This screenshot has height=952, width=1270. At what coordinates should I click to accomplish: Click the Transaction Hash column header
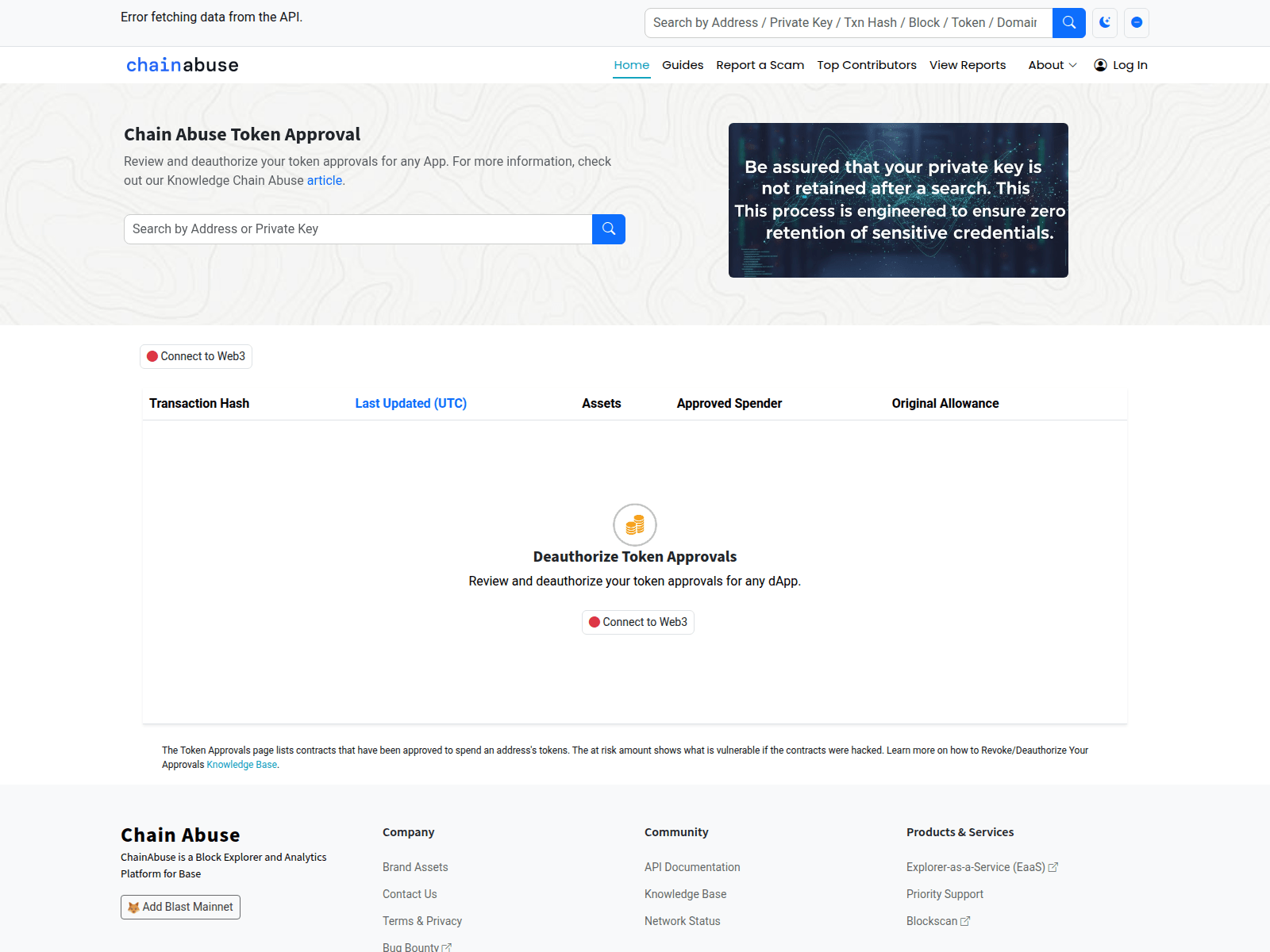tap(199, 403)
